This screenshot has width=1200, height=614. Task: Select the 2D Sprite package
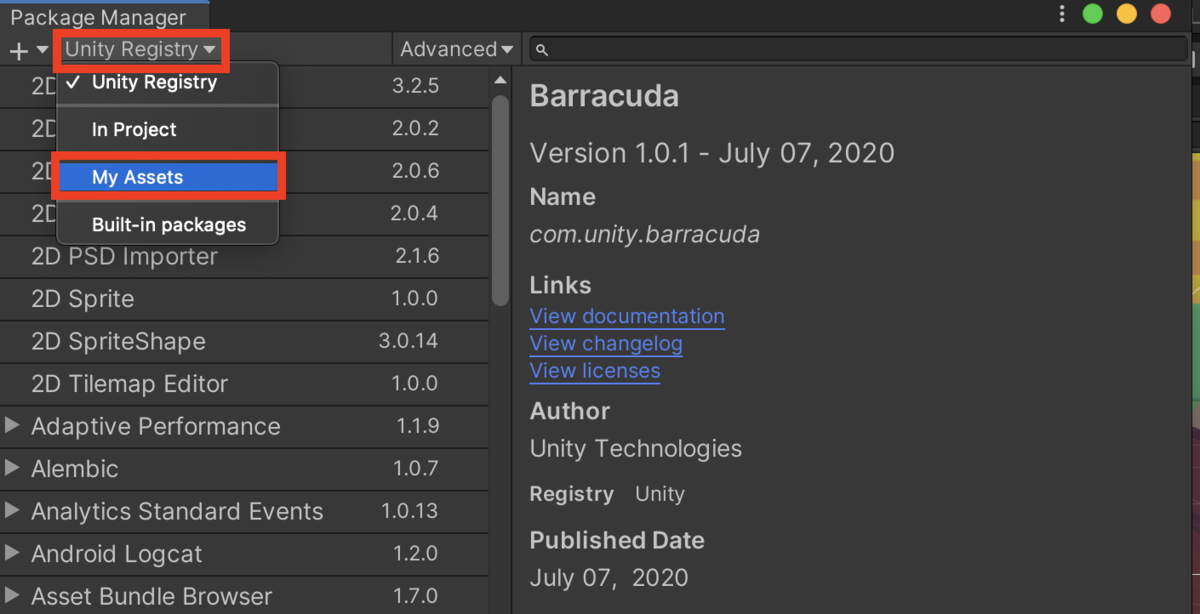pos(244,299)
